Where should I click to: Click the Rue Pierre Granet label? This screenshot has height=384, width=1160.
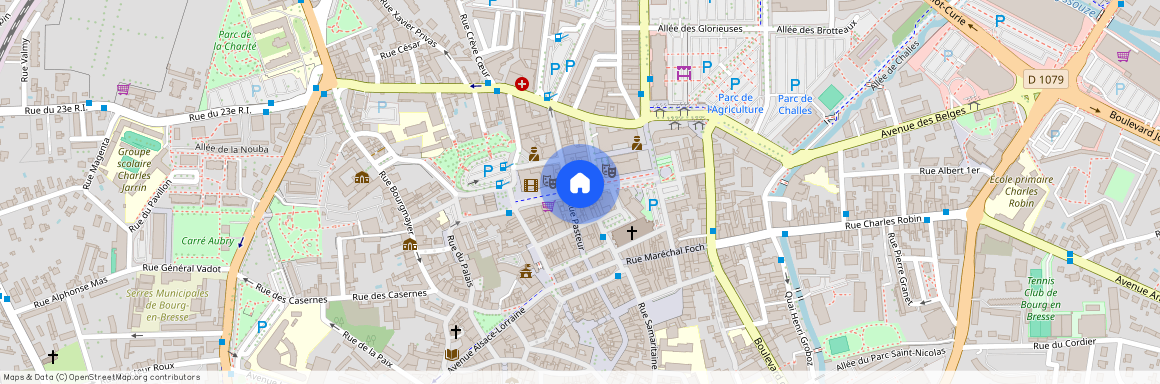pos(899,269)
